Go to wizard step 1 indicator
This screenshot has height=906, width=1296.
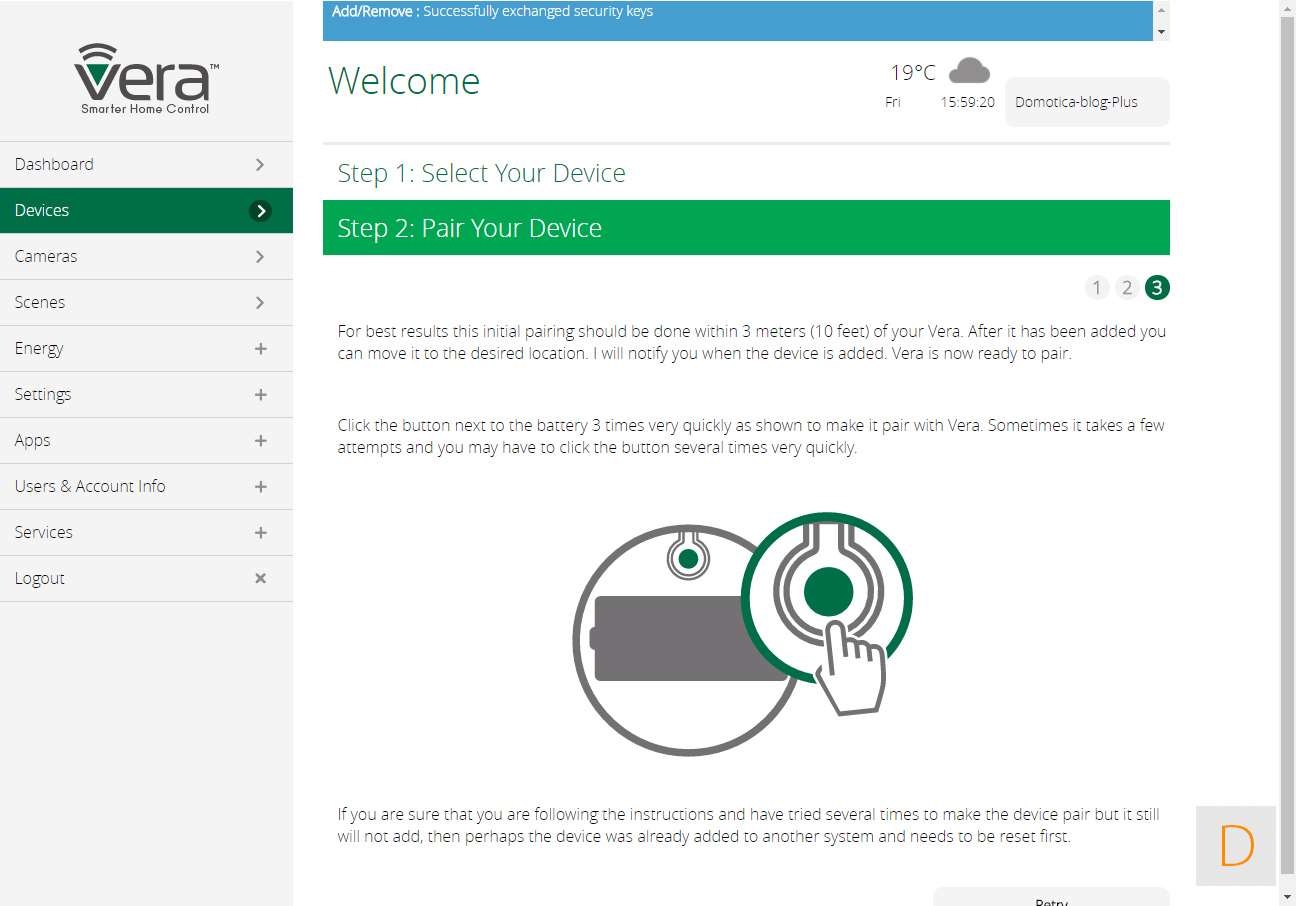(1096, 288)
